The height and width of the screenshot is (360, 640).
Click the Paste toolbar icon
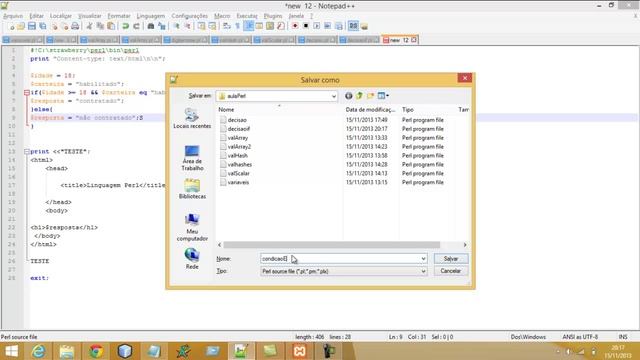pos(111,27)
